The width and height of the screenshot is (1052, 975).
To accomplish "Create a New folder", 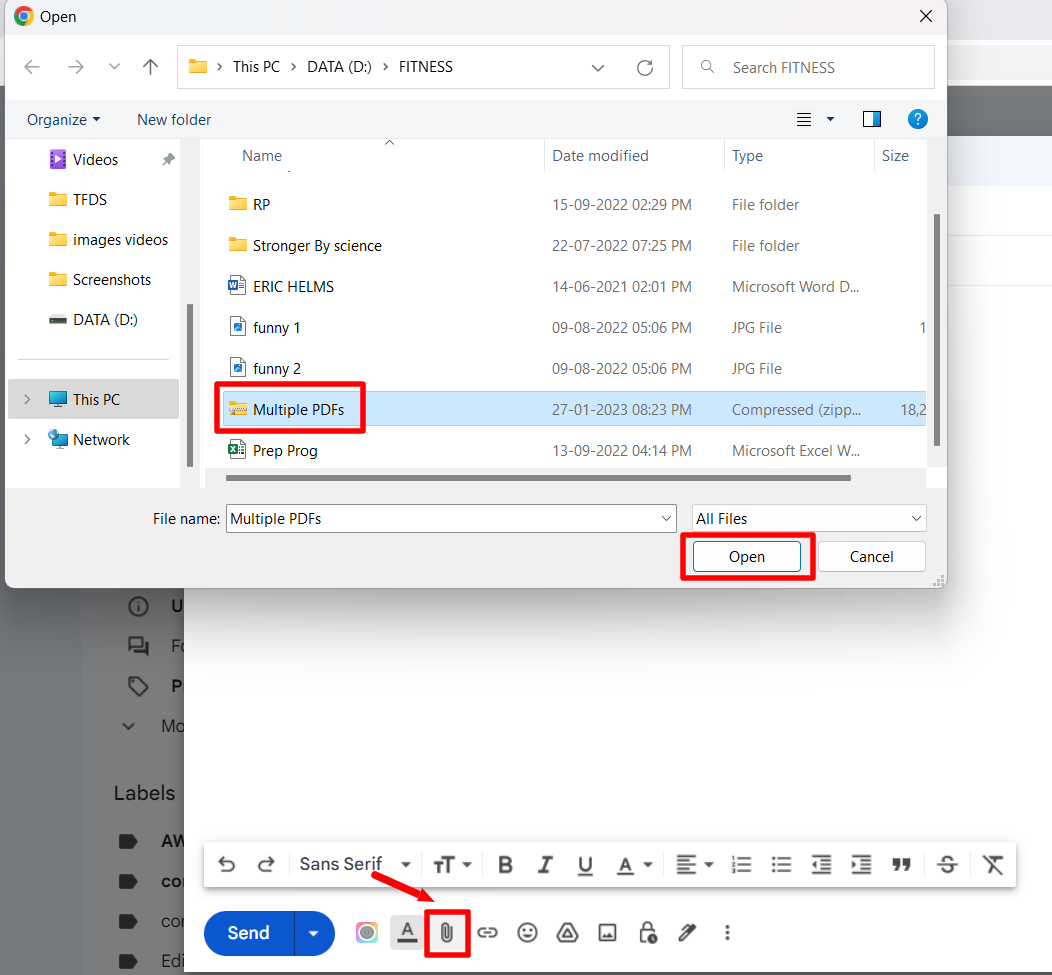I will pyautogui.click(x=174, y=119).
